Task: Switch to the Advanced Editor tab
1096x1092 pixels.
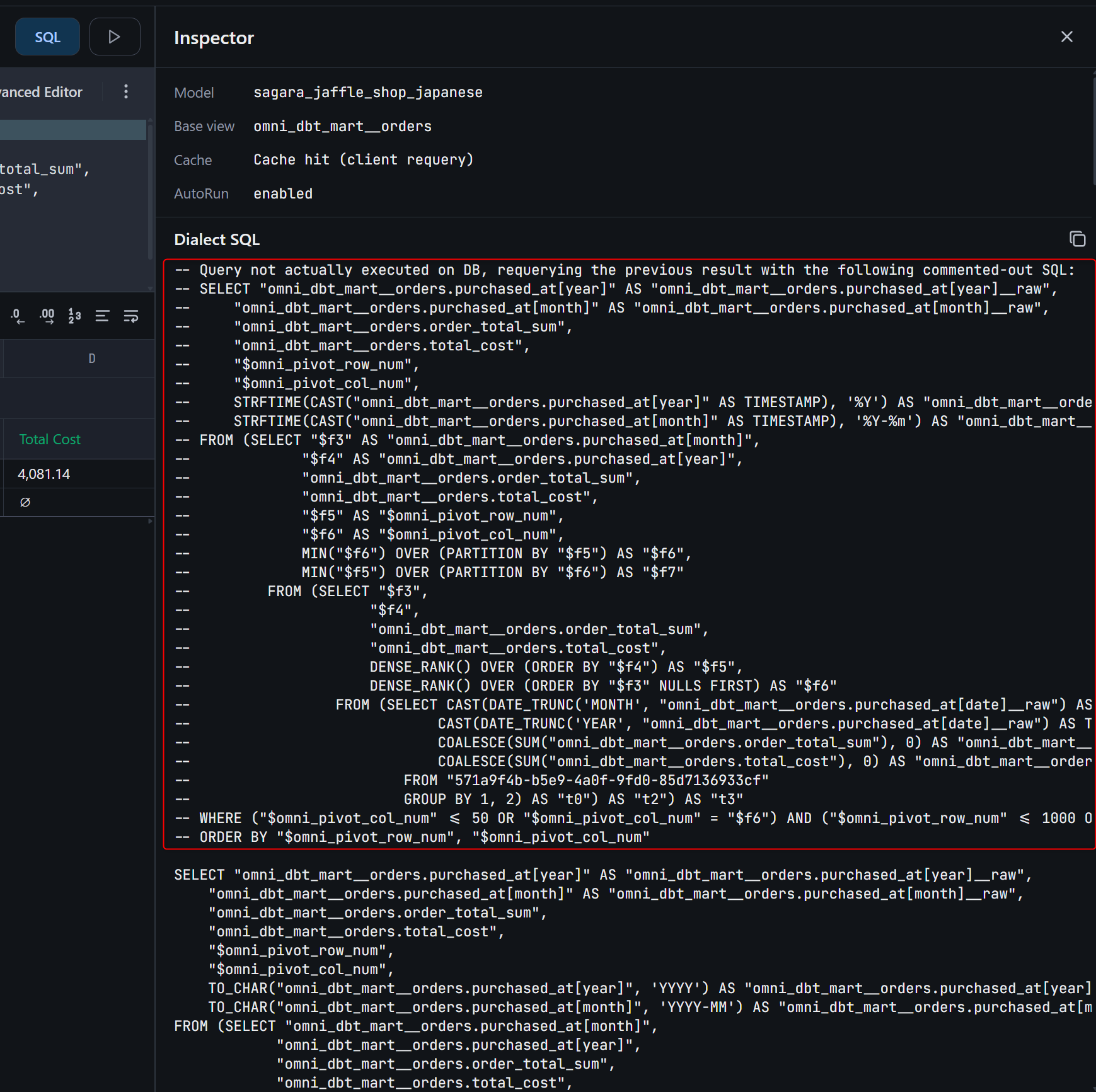Action: tap(42, 92)
